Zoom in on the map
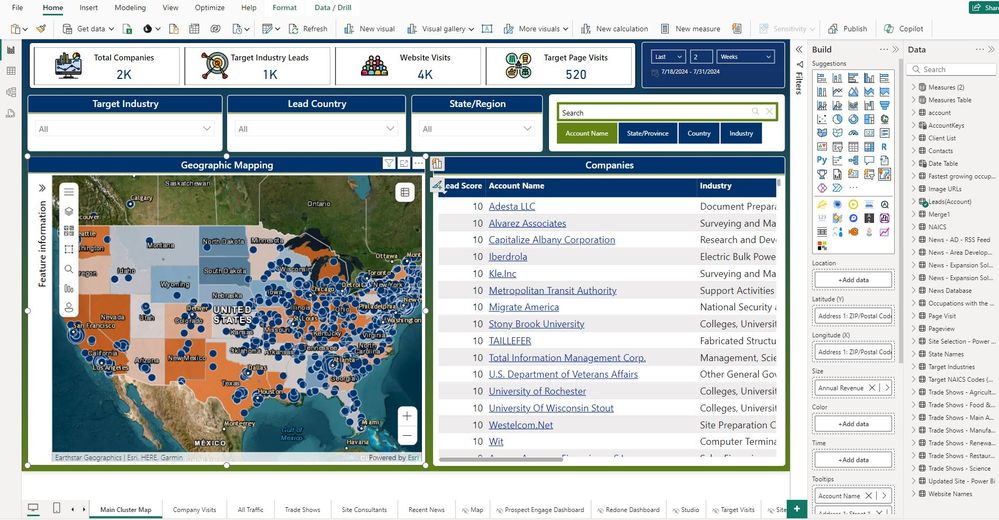Viewport: 999px width, 520px height. click(407, 416)
